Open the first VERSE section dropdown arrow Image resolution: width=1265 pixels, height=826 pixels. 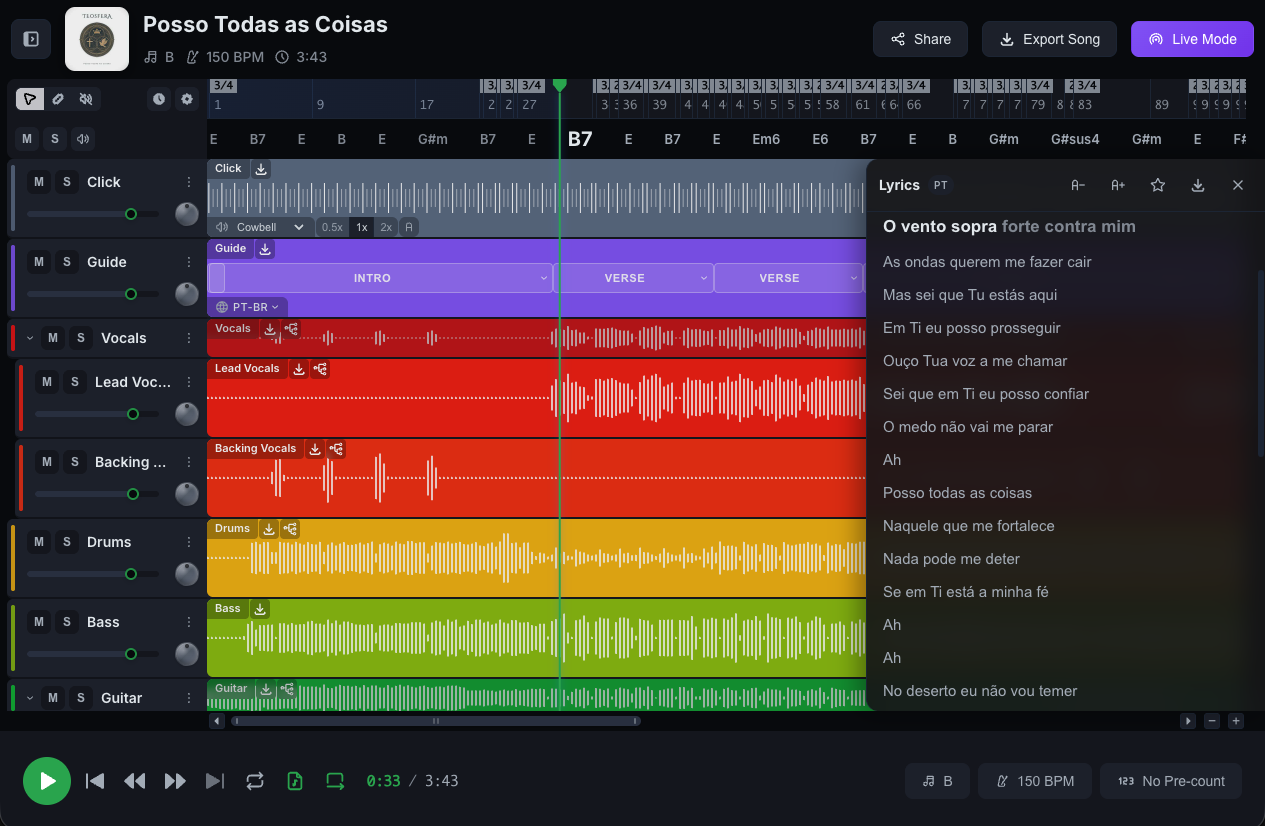(x=704, y=278)
